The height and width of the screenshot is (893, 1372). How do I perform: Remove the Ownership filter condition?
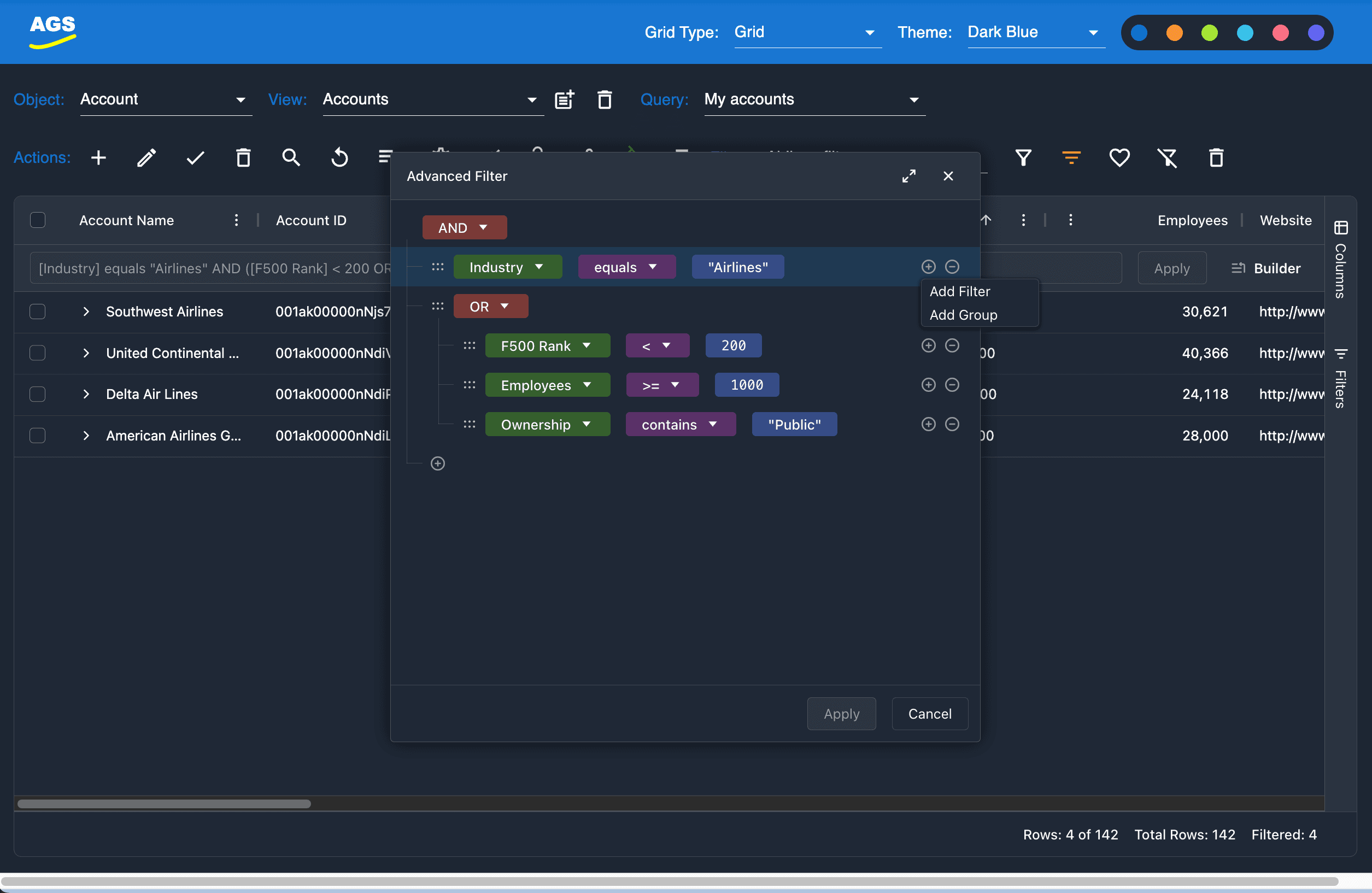coord(952,424)
